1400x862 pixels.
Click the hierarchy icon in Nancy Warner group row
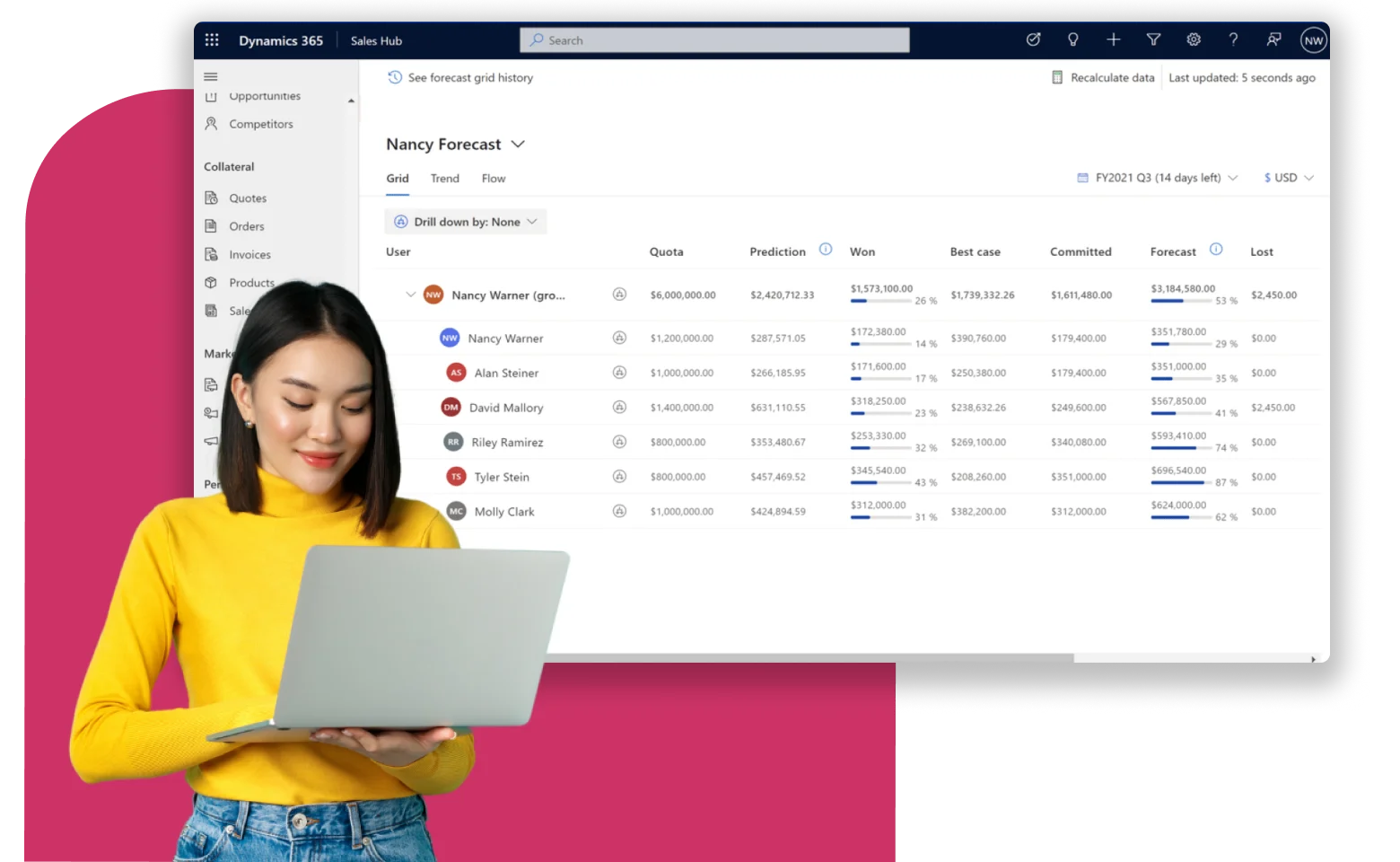(x=619, y=294)
